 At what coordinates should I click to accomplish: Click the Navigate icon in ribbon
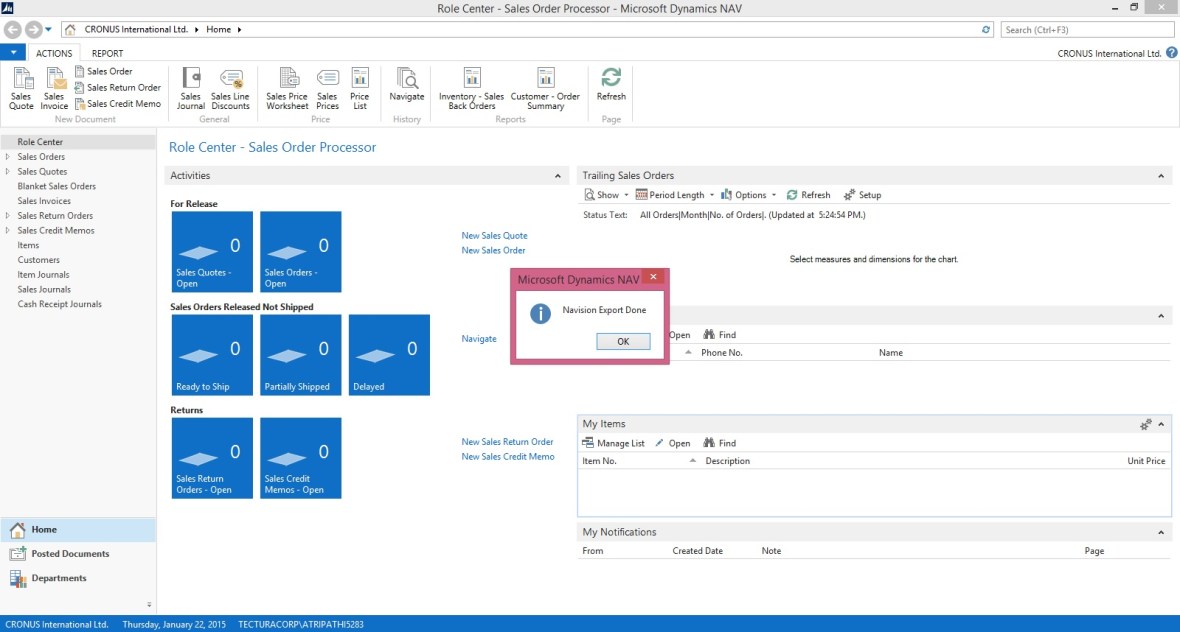(x=407, y=86)
